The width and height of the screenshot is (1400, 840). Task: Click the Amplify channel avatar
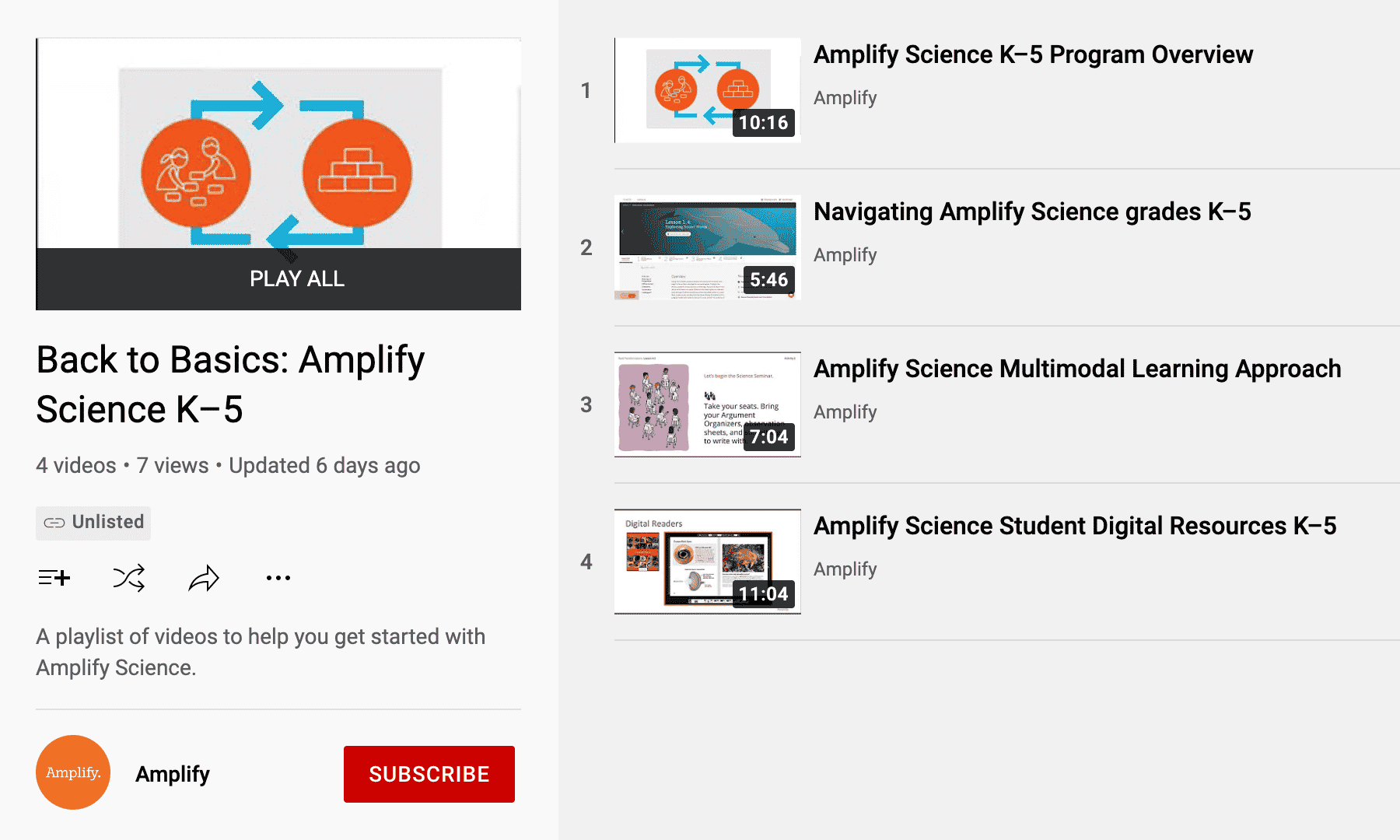[x=72, y=772]
